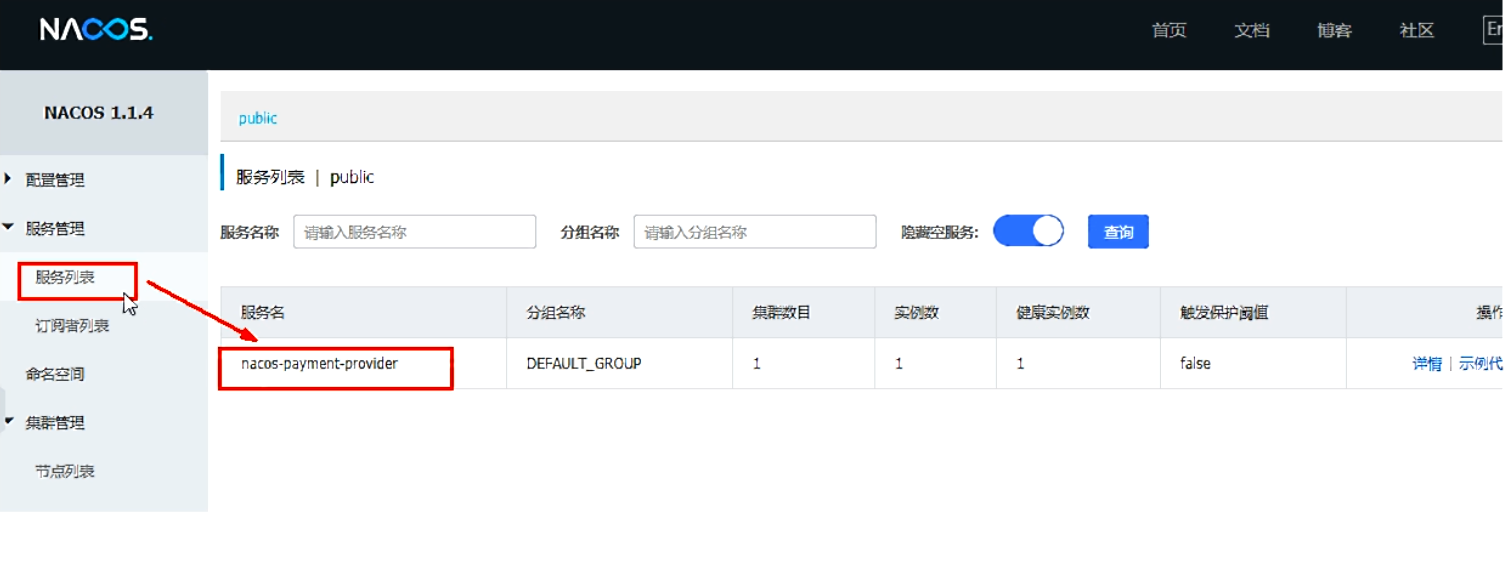Click the 查询 search button
This screenshot has width=1504, height=576.
[x=1117, y=231]
